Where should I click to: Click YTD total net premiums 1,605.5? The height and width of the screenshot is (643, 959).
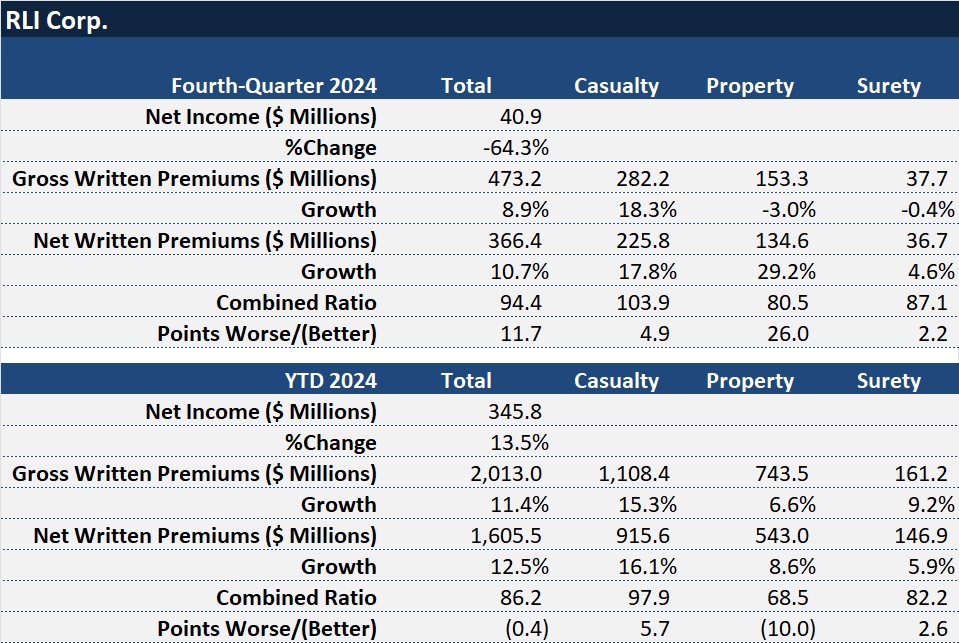tap(508, 536)
